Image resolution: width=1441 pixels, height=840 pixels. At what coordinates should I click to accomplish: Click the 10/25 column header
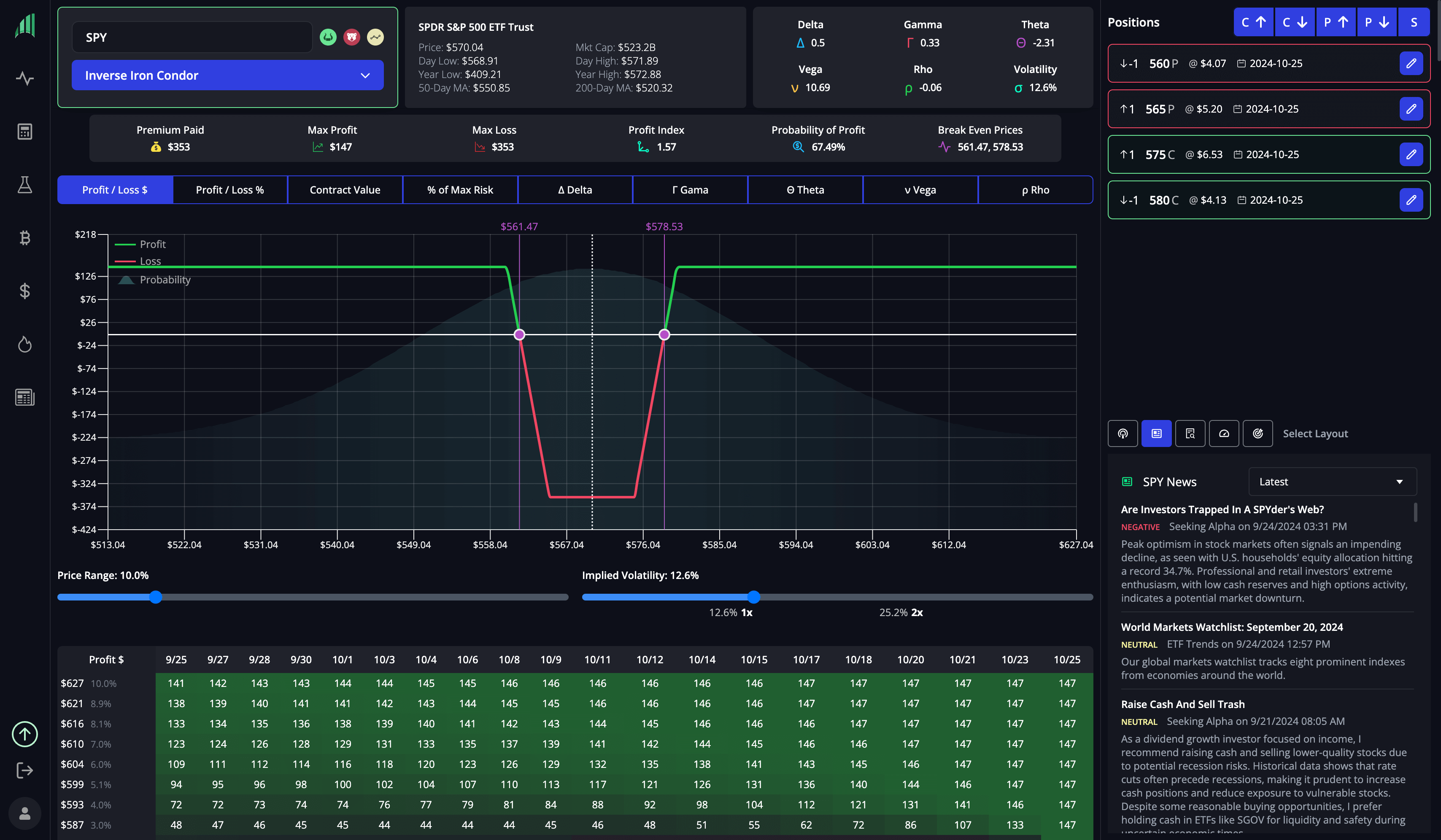[x=1066, y=660]
